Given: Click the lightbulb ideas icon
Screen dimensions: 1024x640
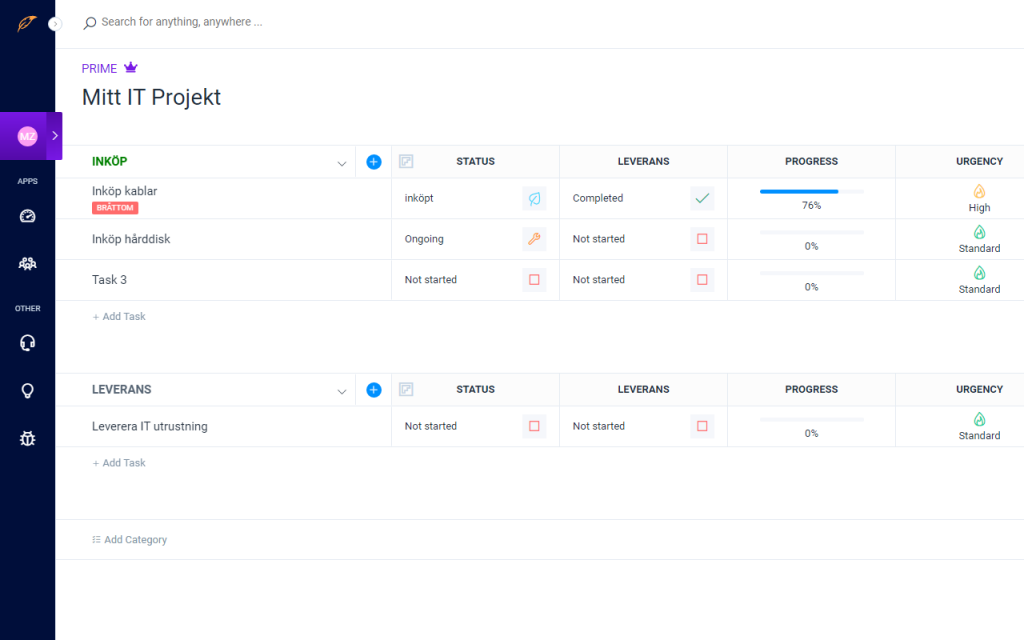Looking at the screenshot, I should click(x=27, y=390).
